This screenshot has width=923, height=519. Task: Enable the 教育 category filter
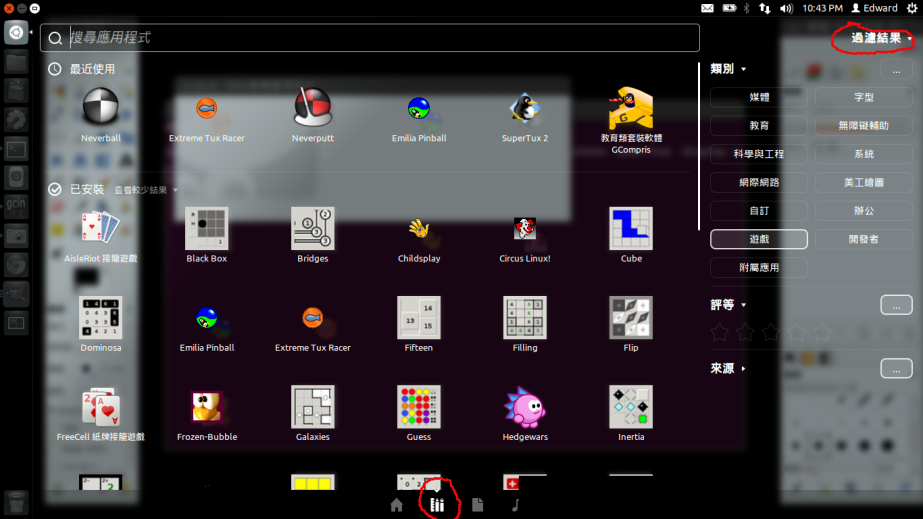(x=759, y=126)
